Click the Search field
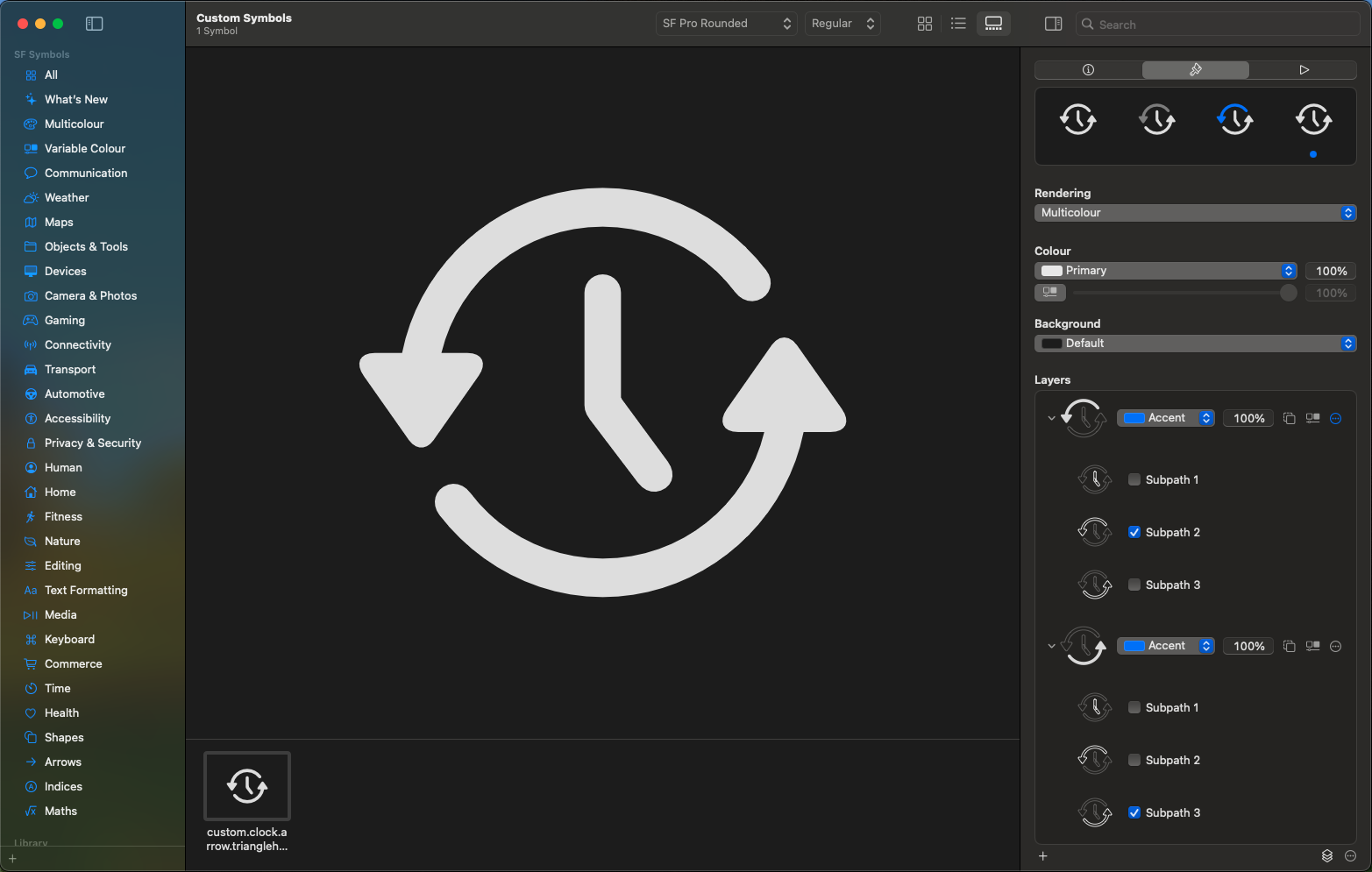 [x=1218, y=25]
